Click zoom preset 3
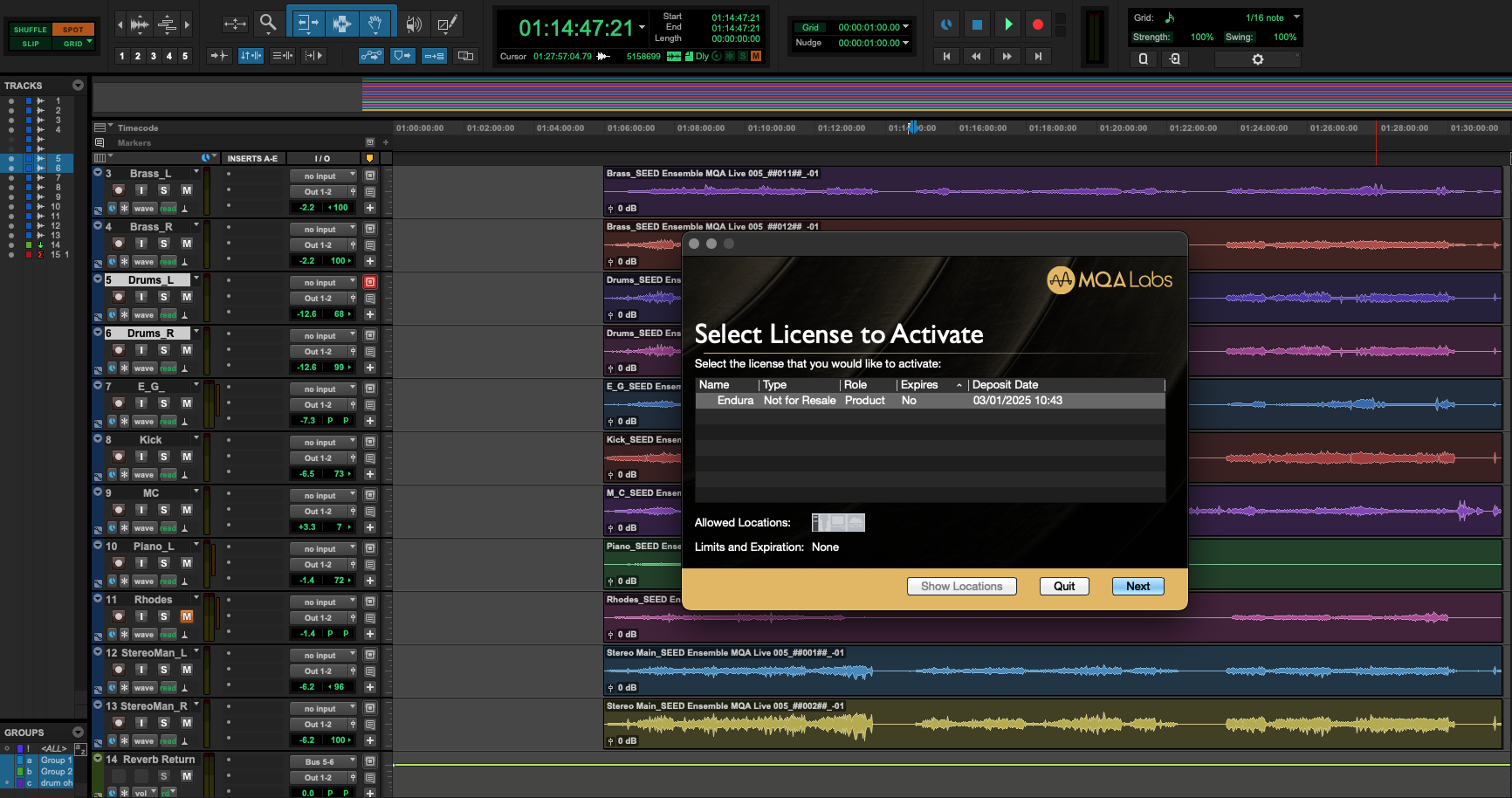This screenshot has width=1512, height=798. [154, 56]
